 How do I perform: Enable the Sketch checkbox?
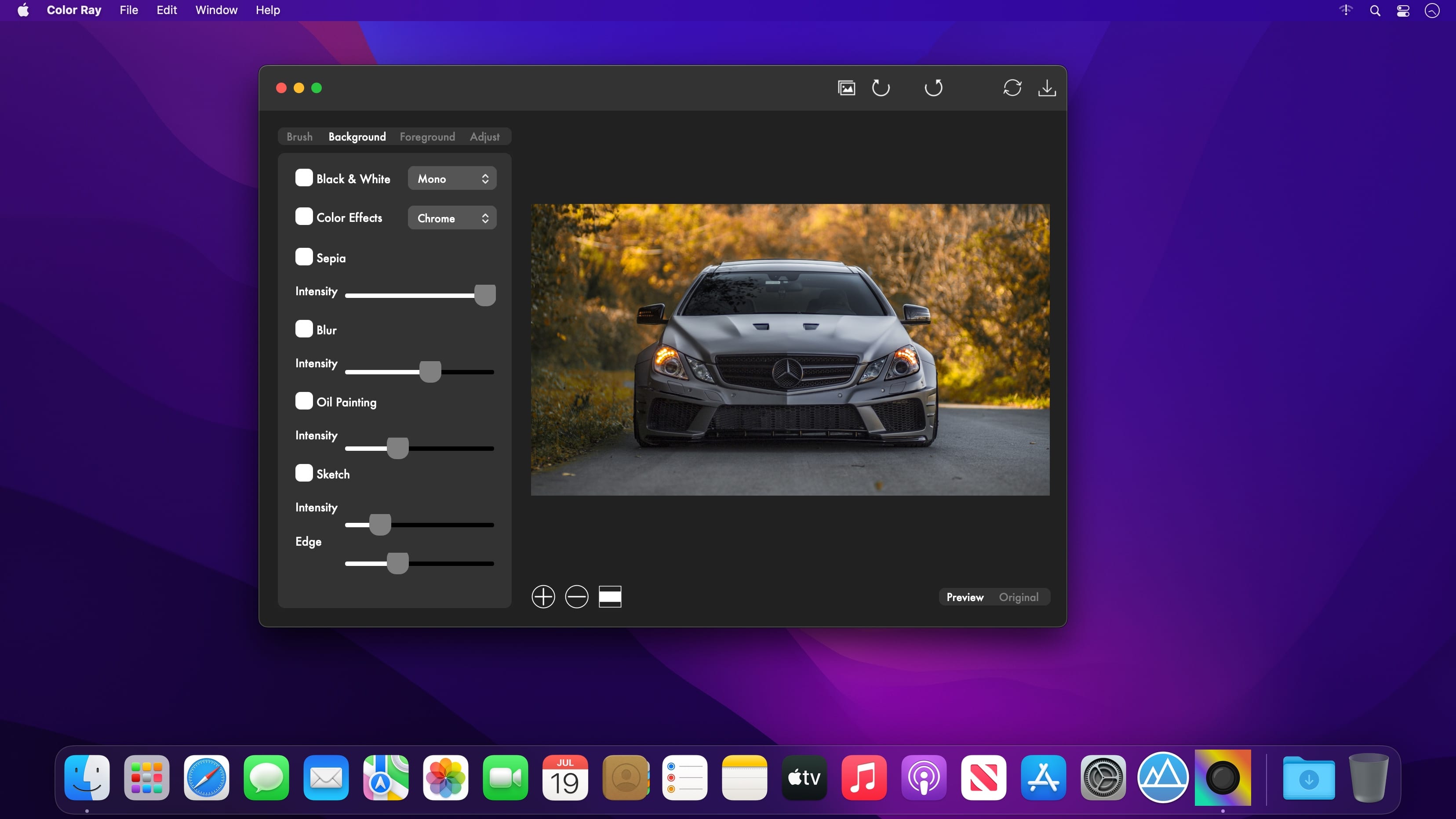pyautogui.click(x=304, y=473)
